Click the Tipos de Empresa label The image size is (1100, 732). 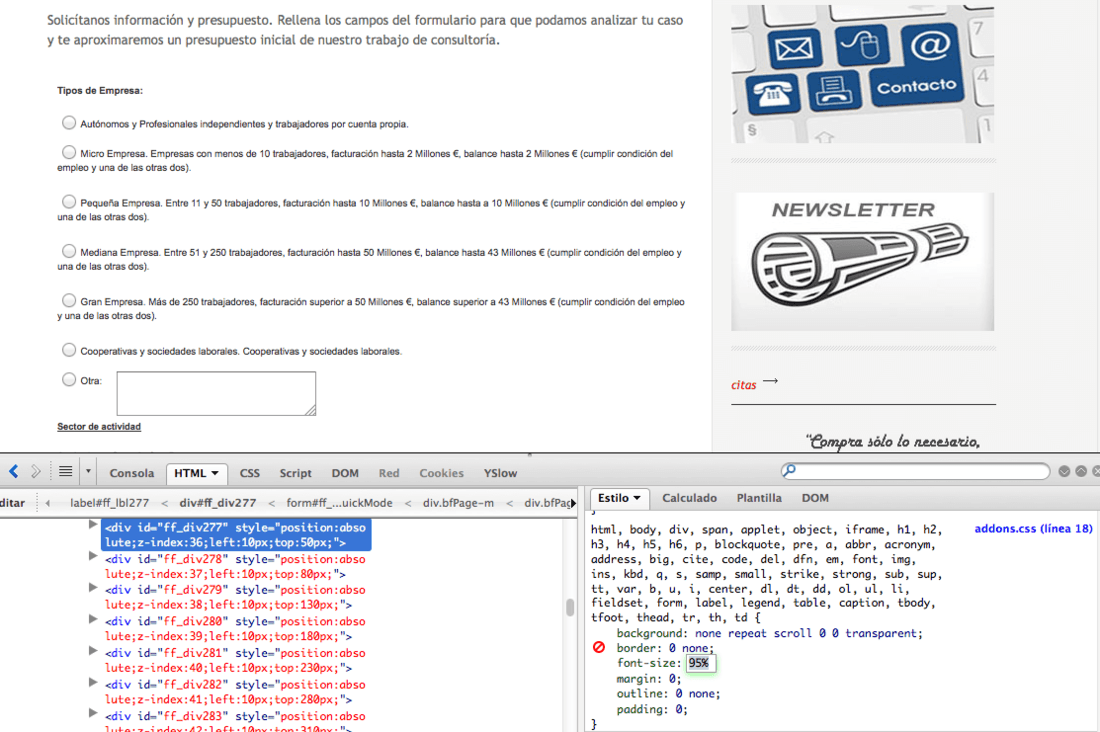(100, 91)
